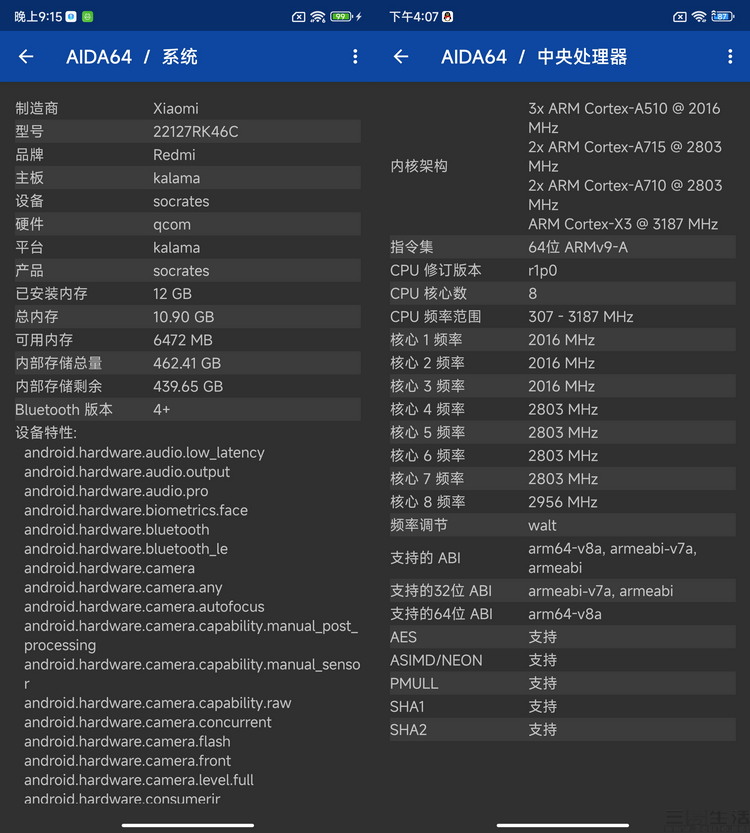Screen dimensions: 750x833
Task: Select the 硬件 qcom row
Action: 188,224
